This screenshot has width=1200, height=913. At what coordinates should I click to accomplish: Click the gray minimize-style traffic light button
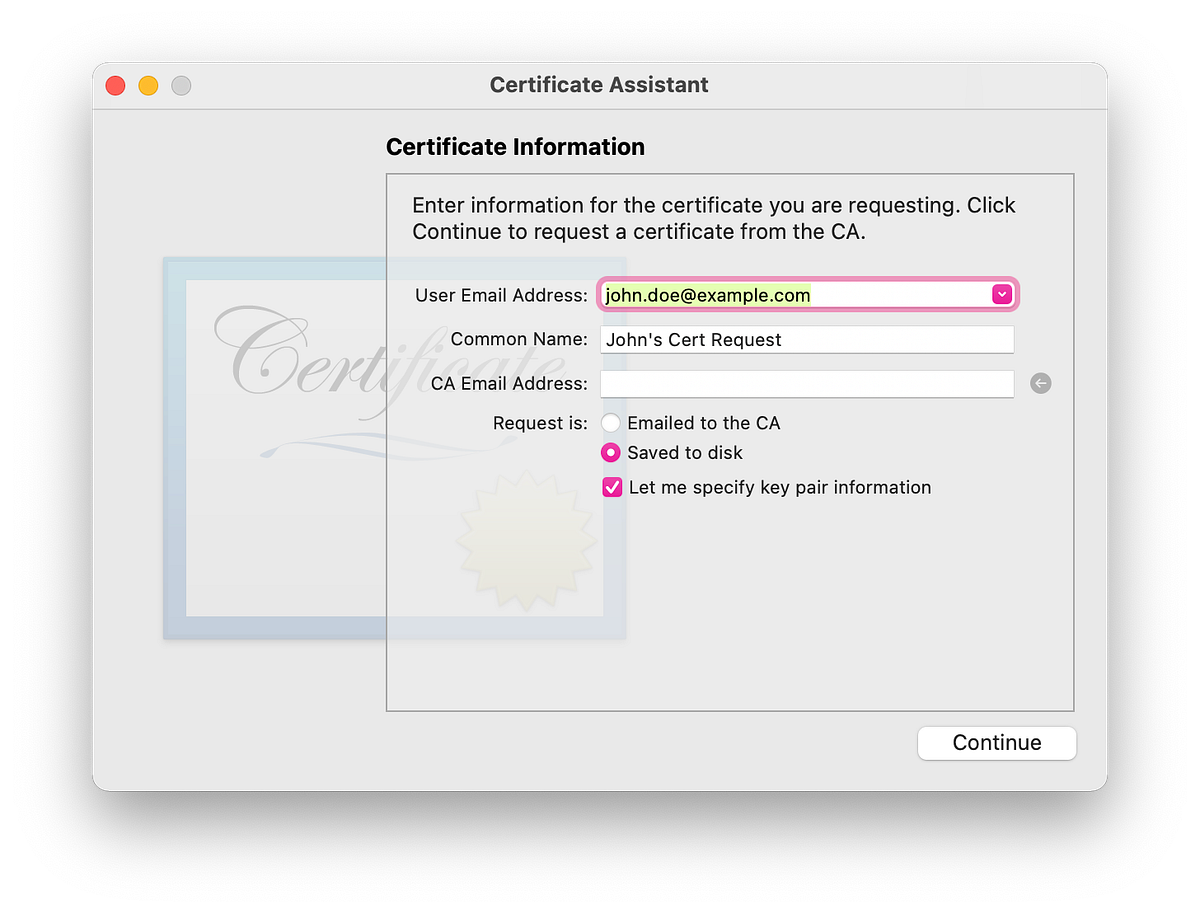coord(181,85)
